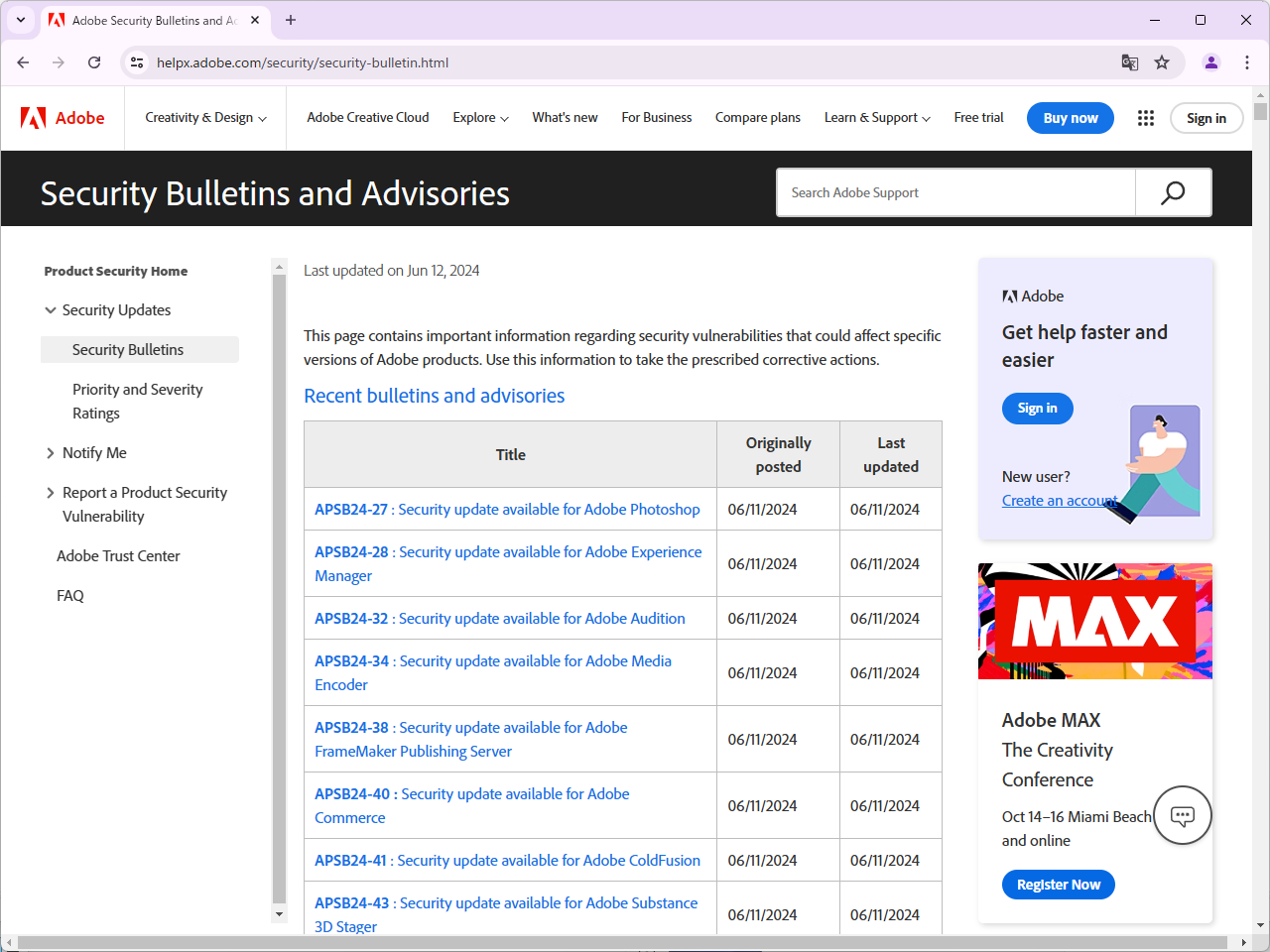Image resolution: width=1270 pixels, height=952 pixels.
Task: Open Priority and Severity Ratings
Action: pyautogui.click(x=137, y=402)
